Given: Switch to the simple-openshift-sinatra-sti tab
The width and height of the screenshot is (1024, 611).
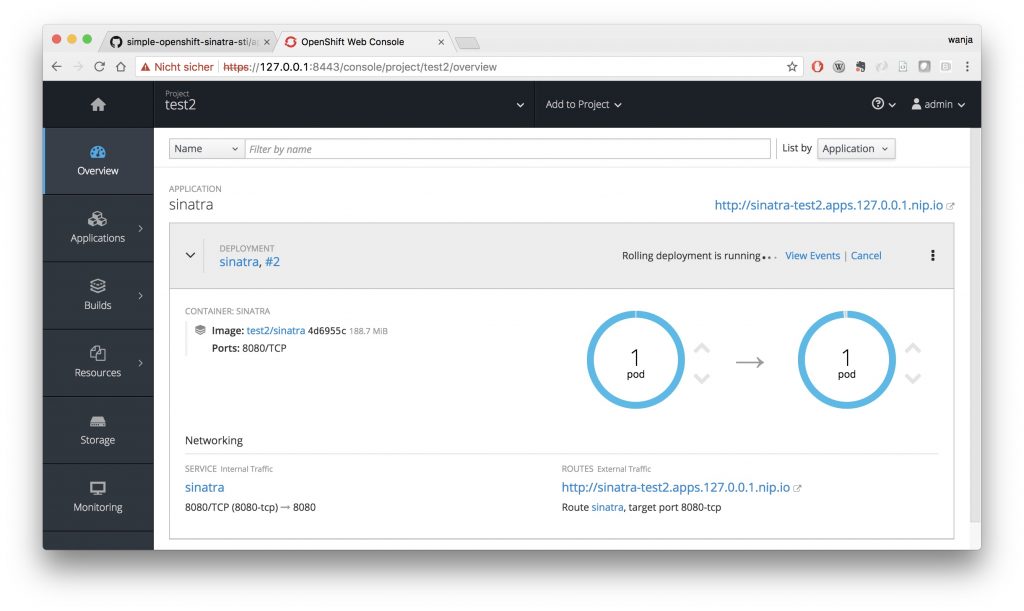Looking at the screenshot, I should [x=189, y=42].
